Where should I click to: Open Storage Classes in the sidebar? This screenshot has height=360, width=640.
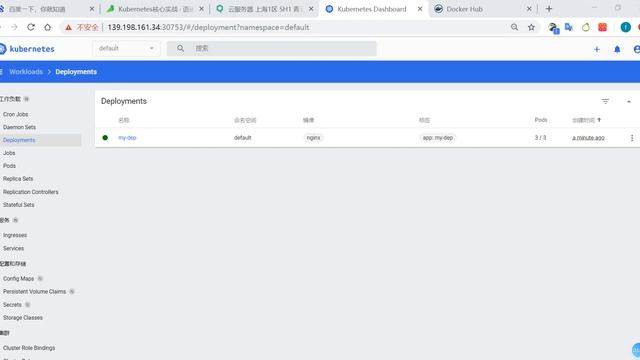coord(23,318)
